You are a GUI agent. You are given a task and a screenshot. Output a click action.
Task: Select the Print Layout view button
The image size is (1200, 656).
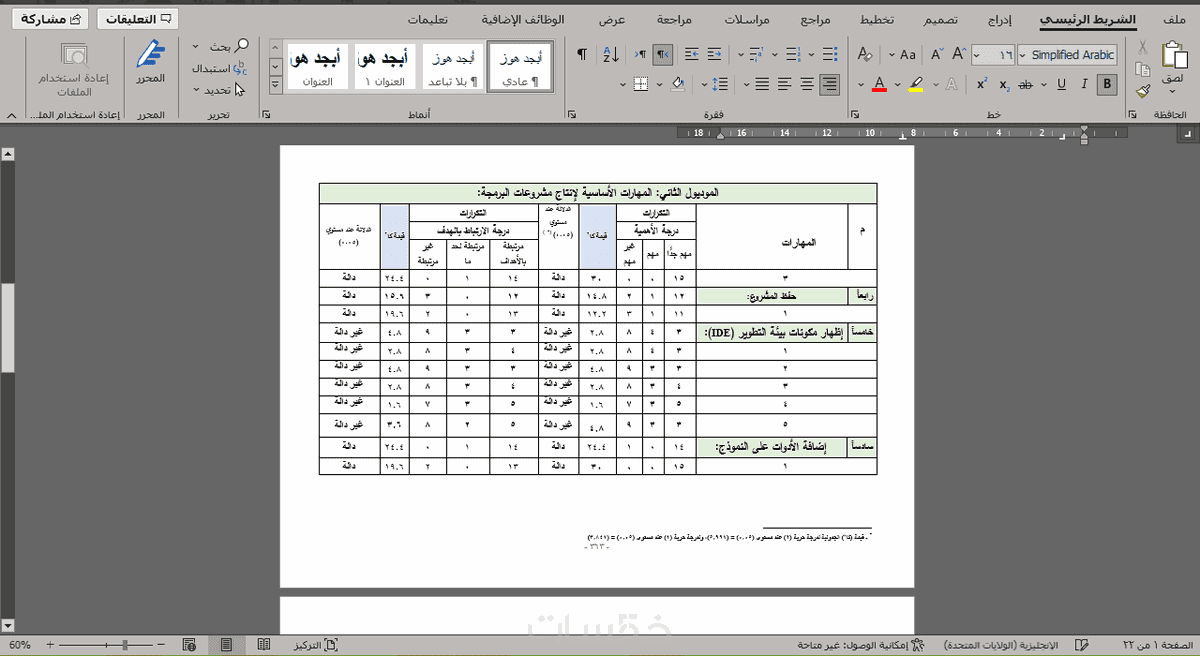[227, 645]
